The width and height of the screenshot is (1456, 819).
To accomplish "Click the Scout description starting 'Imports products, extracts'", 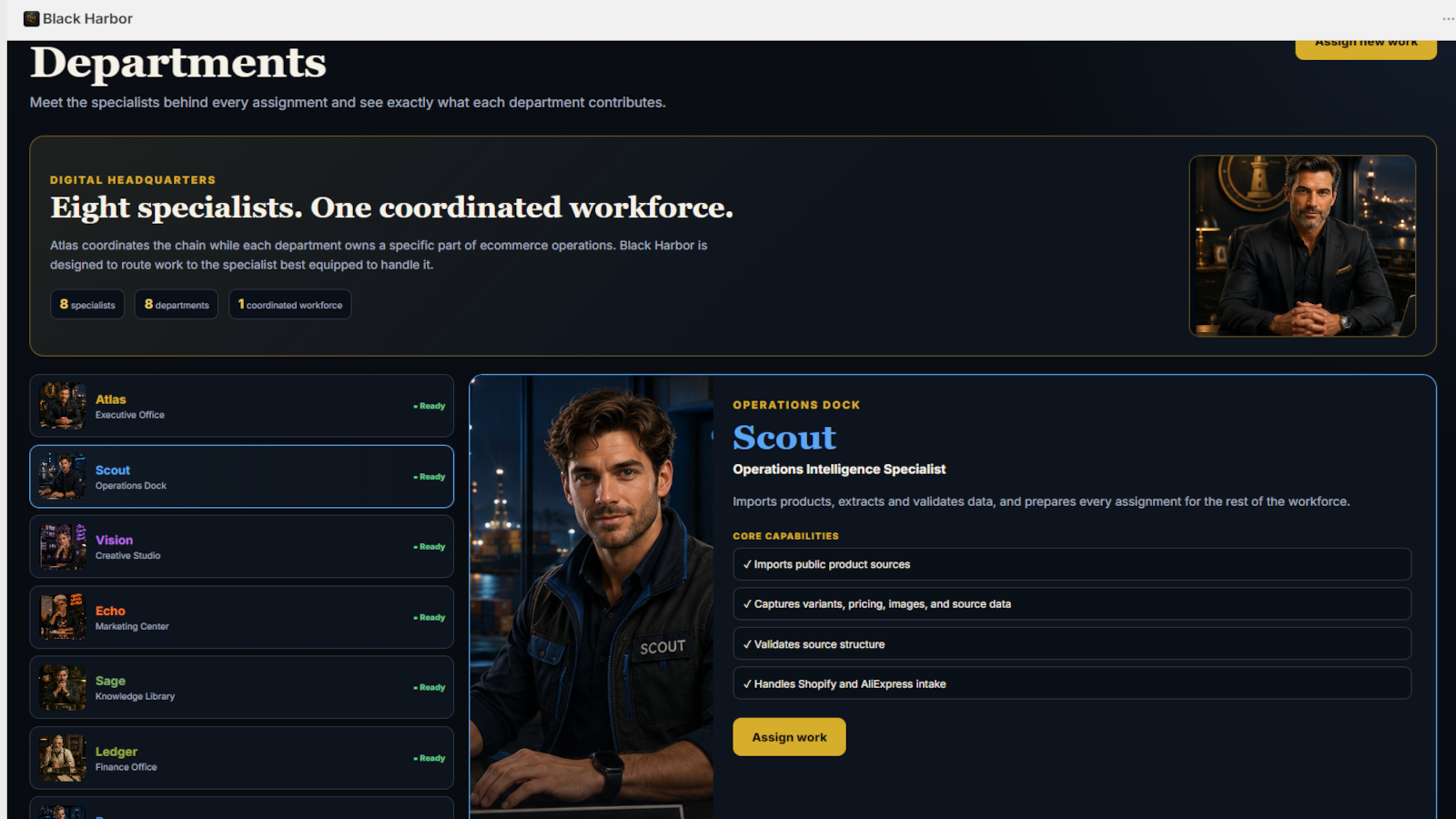I will coord(1041,501).
